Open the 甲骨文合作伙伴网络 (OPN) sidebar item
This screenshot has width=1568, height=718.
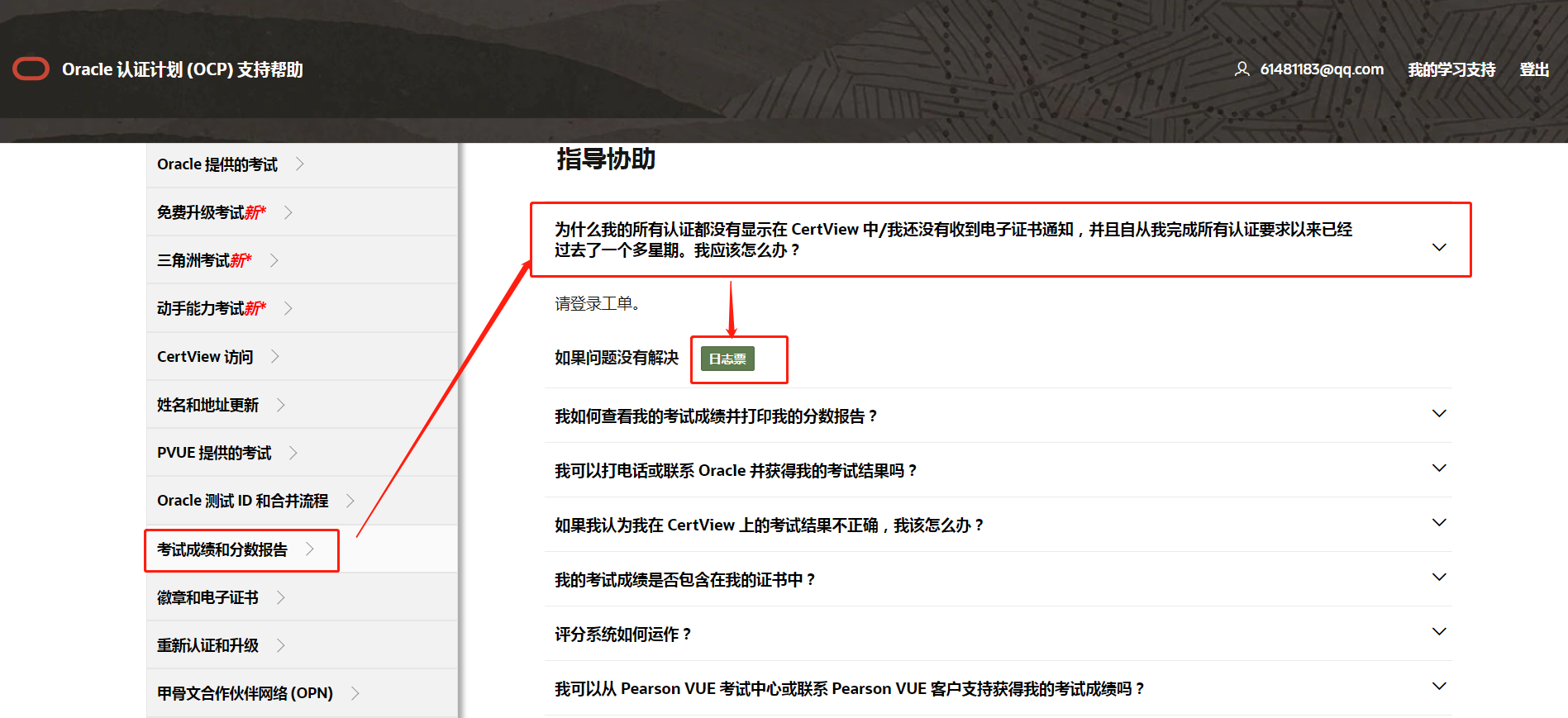tap(302, 693)
